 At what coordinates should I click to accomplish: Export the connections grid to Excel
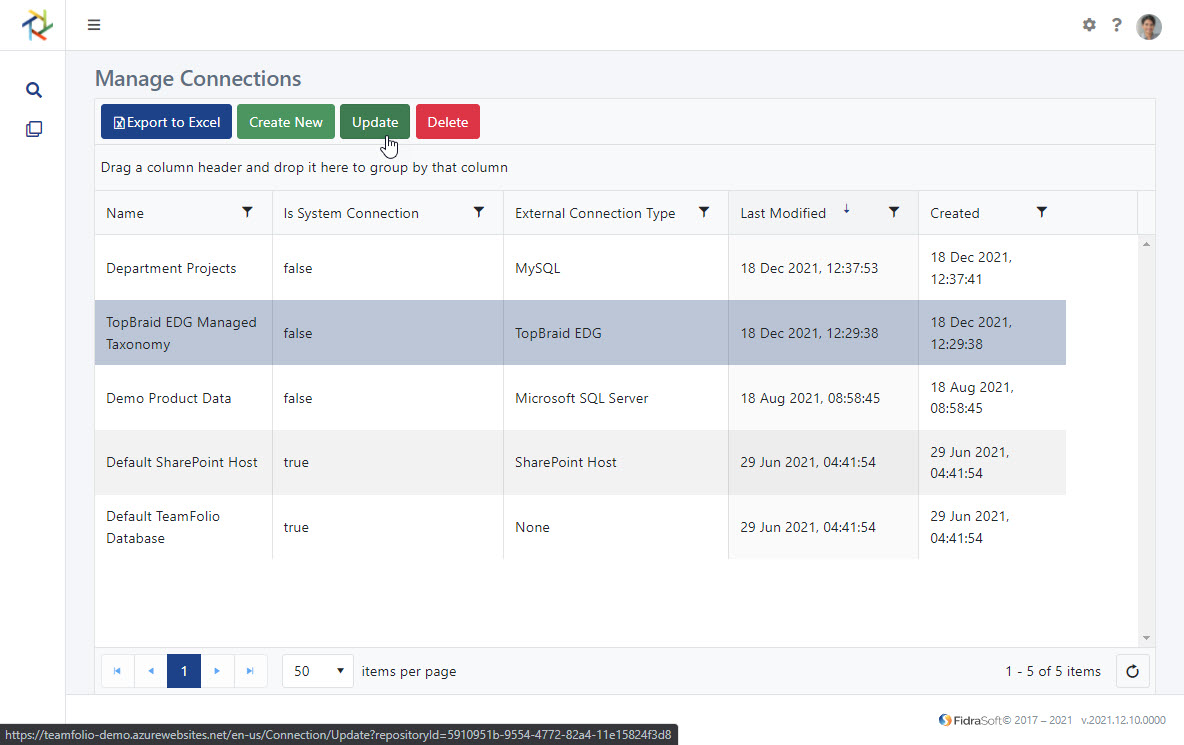[165, 121]
